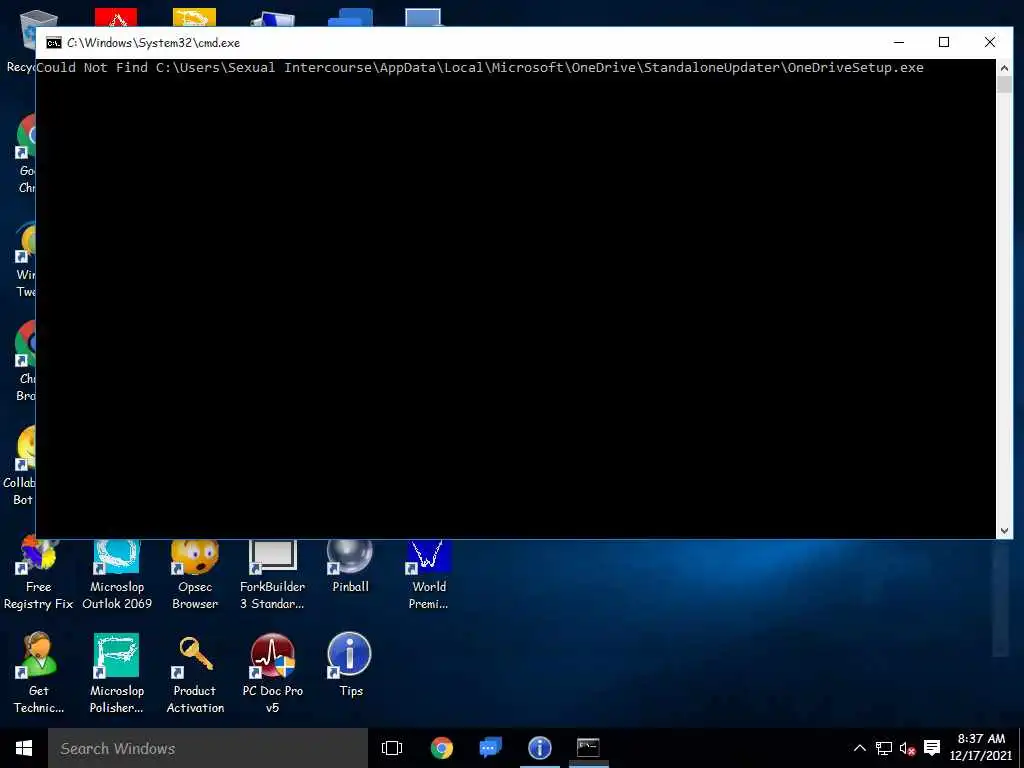The width and height of the screenshot is (1024, 768).
Task: Open the Microslop Polisher desktop icon
Action: pos(116,673)
